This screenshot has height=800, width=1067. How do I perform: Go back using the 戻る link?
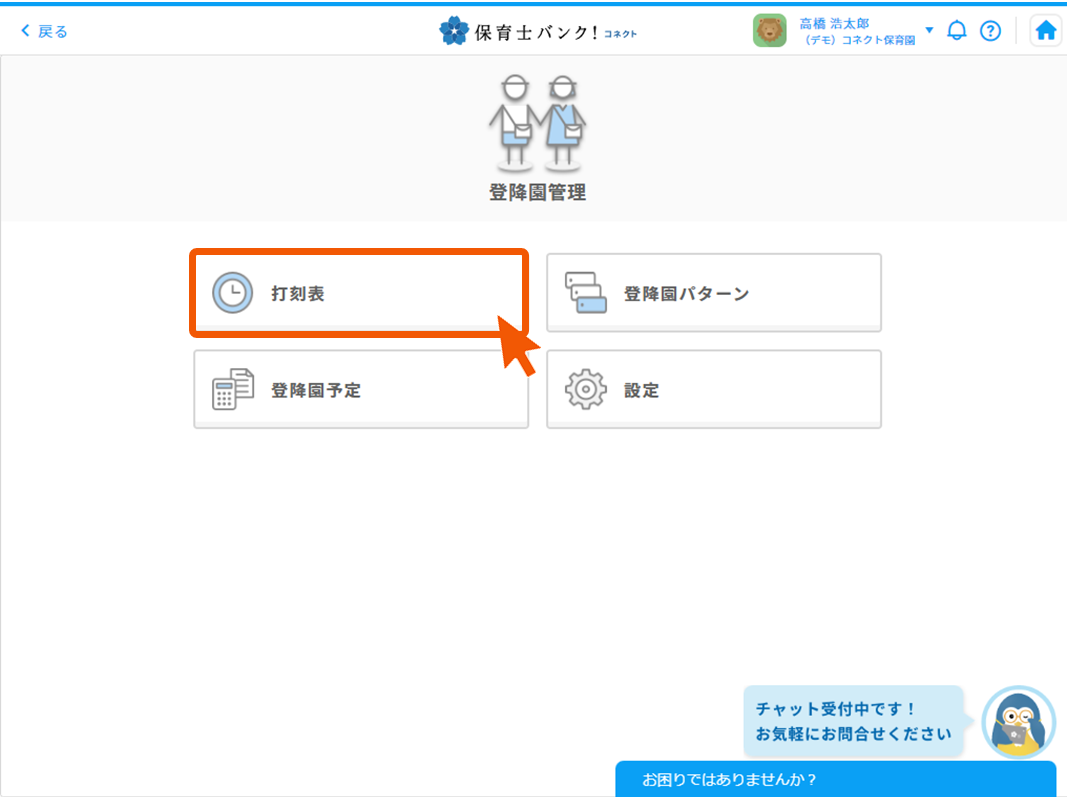point(42,30)
